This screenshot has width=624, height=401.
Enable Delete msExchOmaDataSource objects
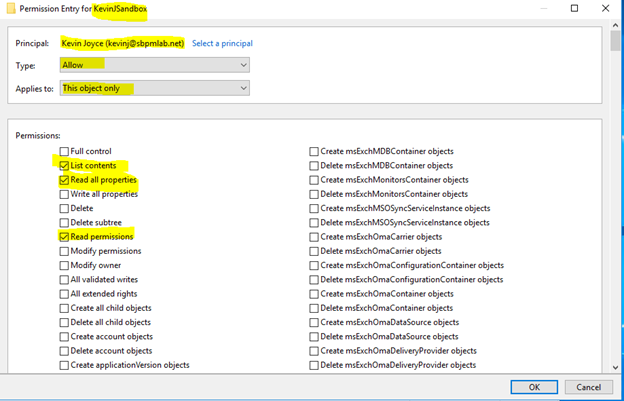314,337
